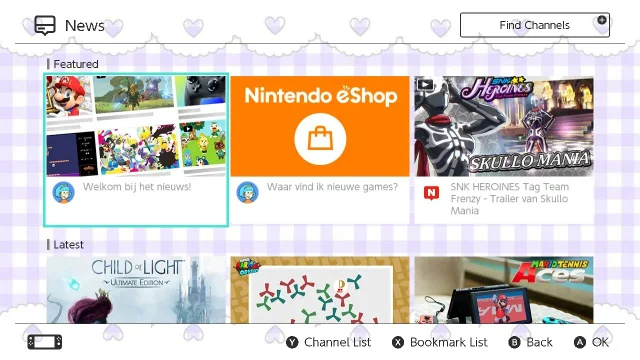Open the Child of Light Ultimate Edition article
640x360 pixels.
click(136, 290)
